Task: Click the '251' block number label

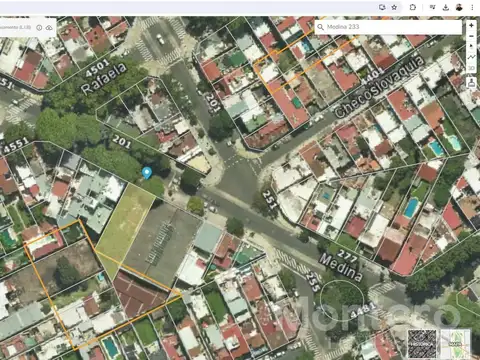Action: pyautogui.click(x=269, y=199)
